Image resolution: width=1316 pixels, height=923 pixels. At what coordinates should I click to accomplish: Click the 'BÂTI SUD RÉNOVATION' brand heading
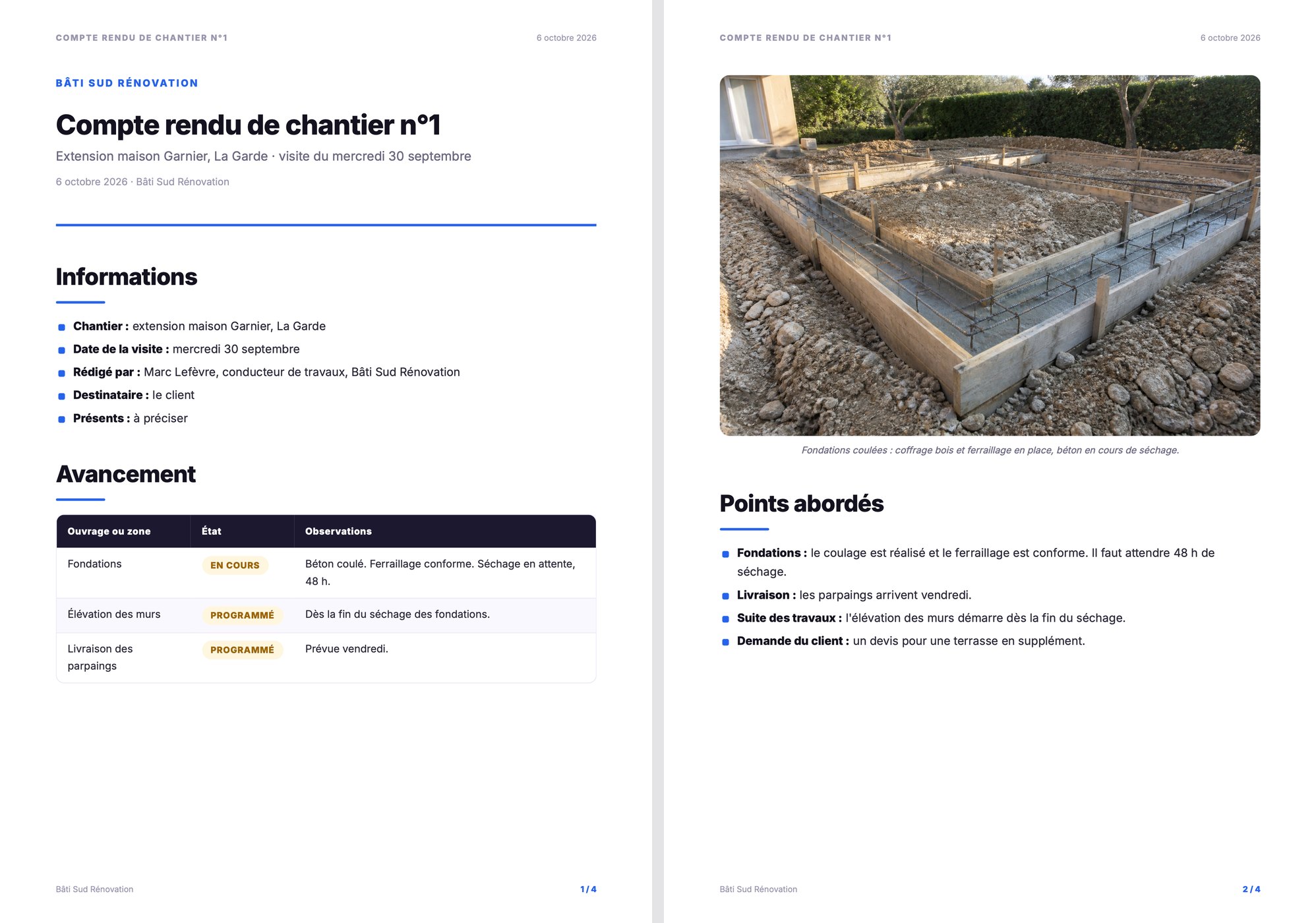click(127, 83)
